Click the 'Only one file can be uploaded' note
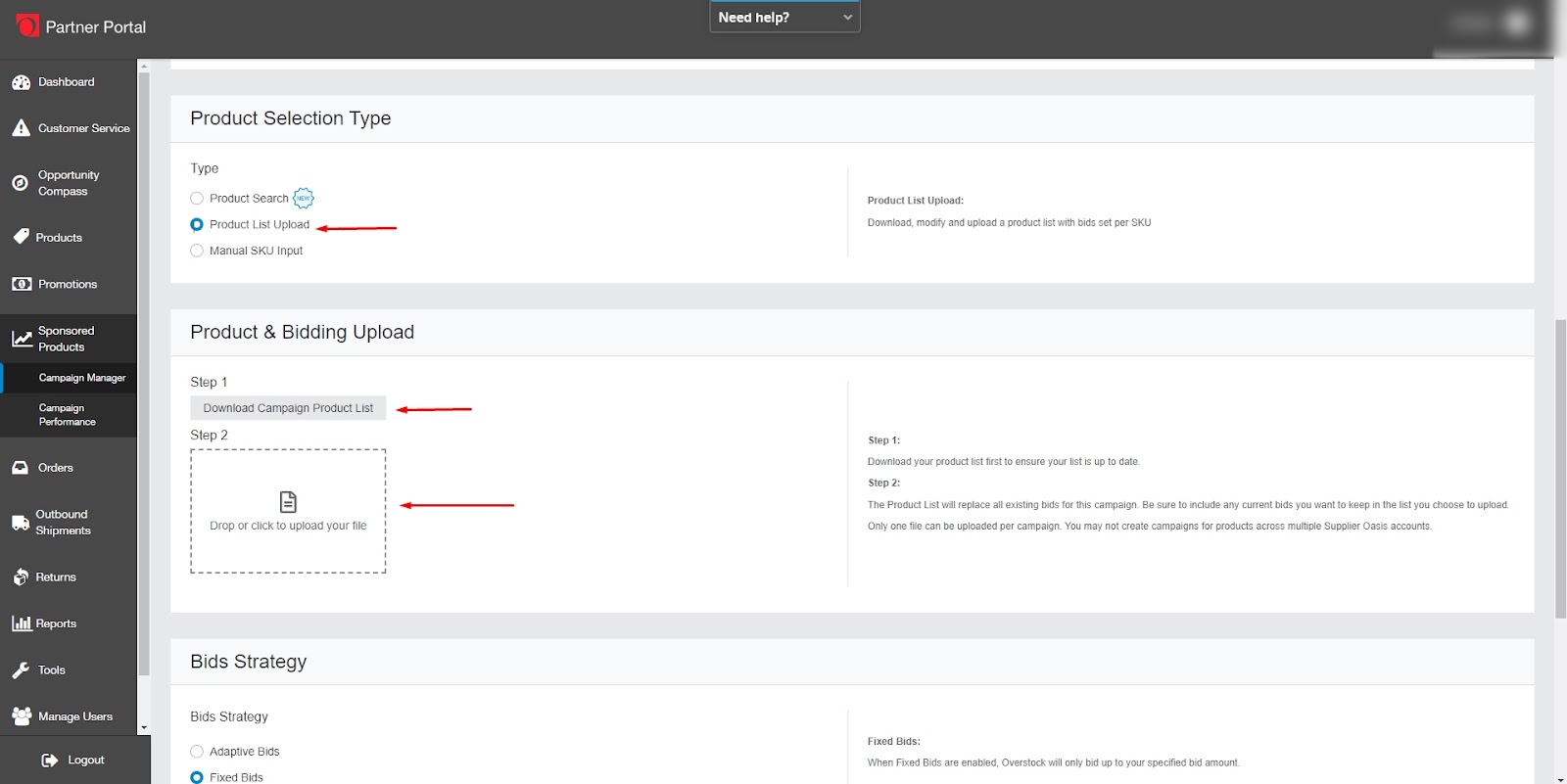This screenshot has width=1567, height=784. tap(1150, 527)
